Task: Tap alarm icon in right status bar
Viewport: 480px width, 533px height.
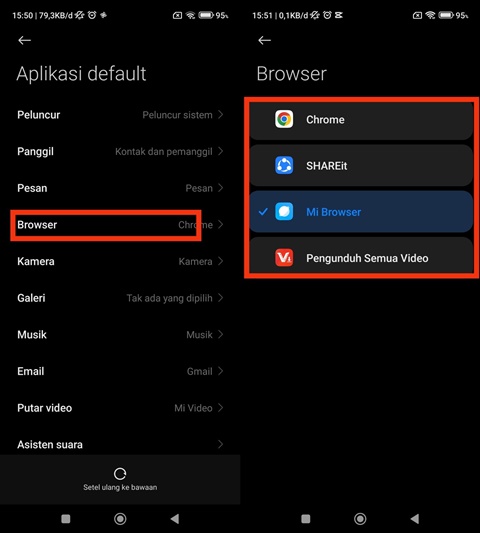Action: [x=327, y=15]
